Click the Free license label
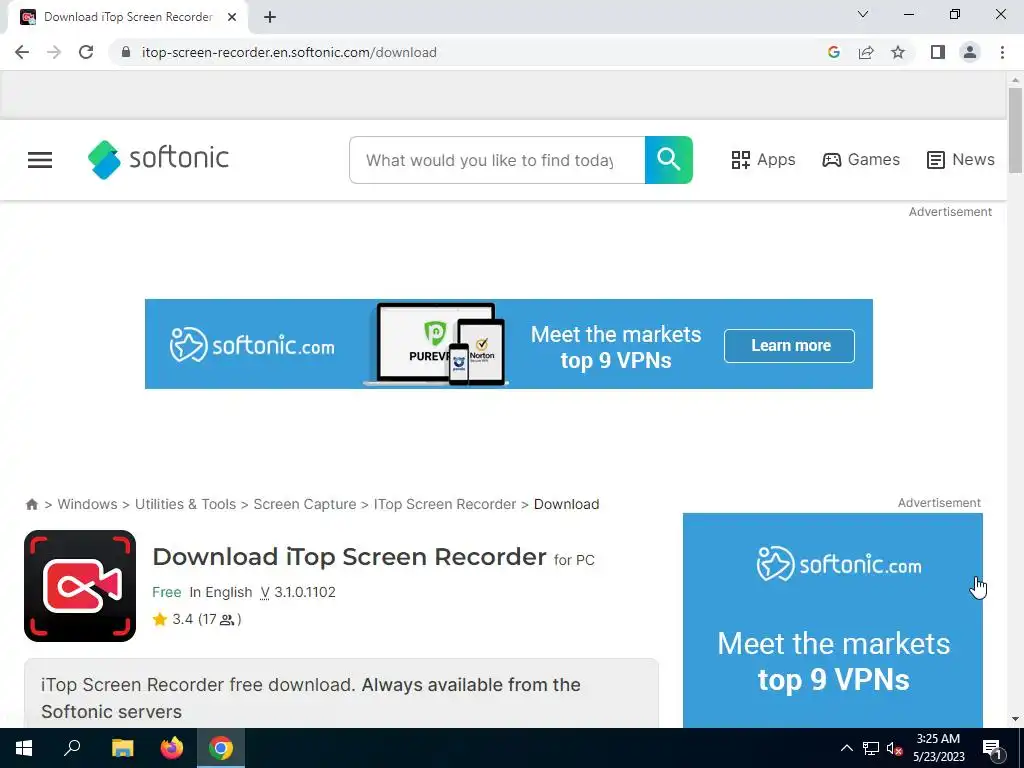This screenshot has height=768, width=1024. tap(167, 592)
